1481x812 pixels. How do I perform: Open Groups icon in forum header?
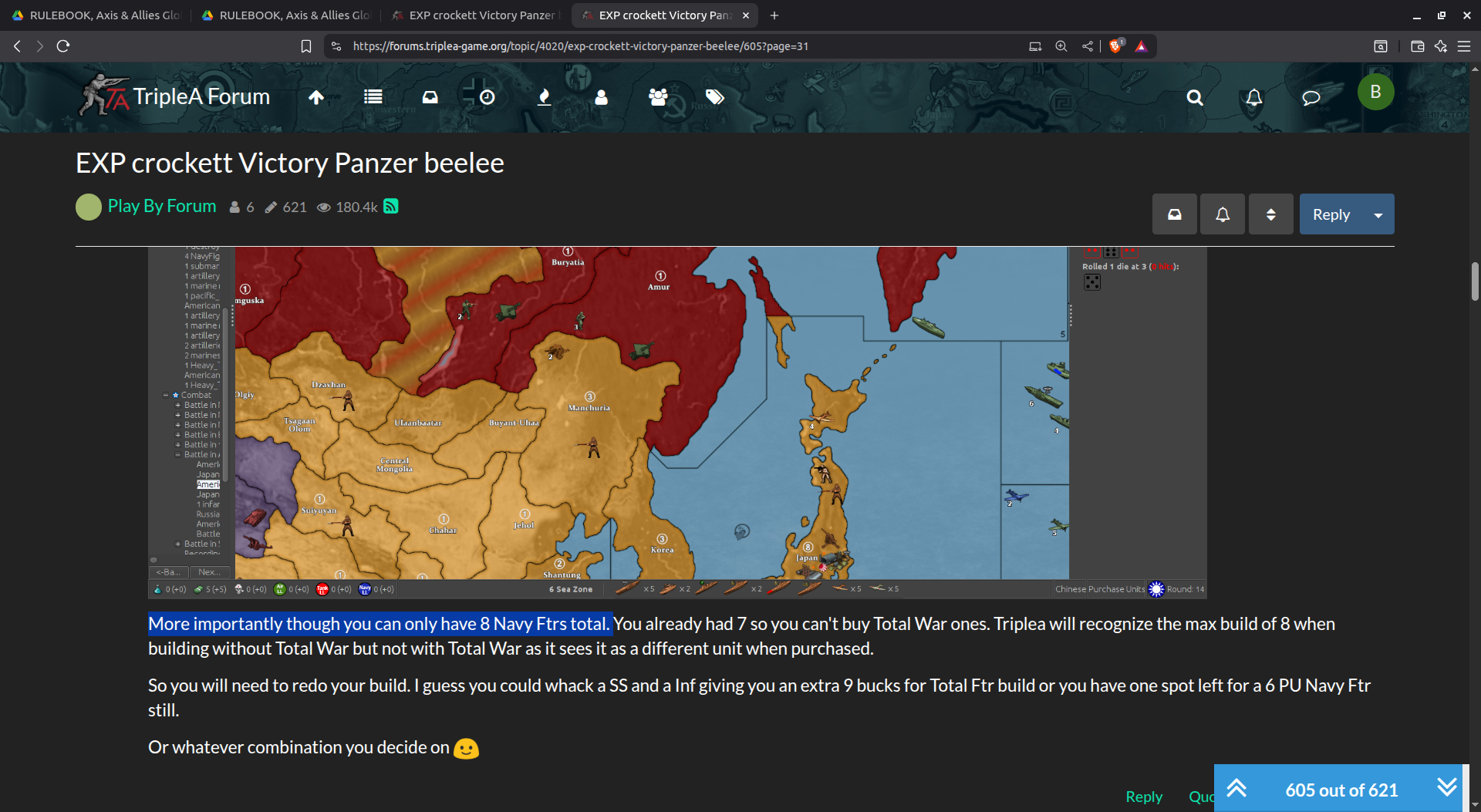tap(658, 97)
